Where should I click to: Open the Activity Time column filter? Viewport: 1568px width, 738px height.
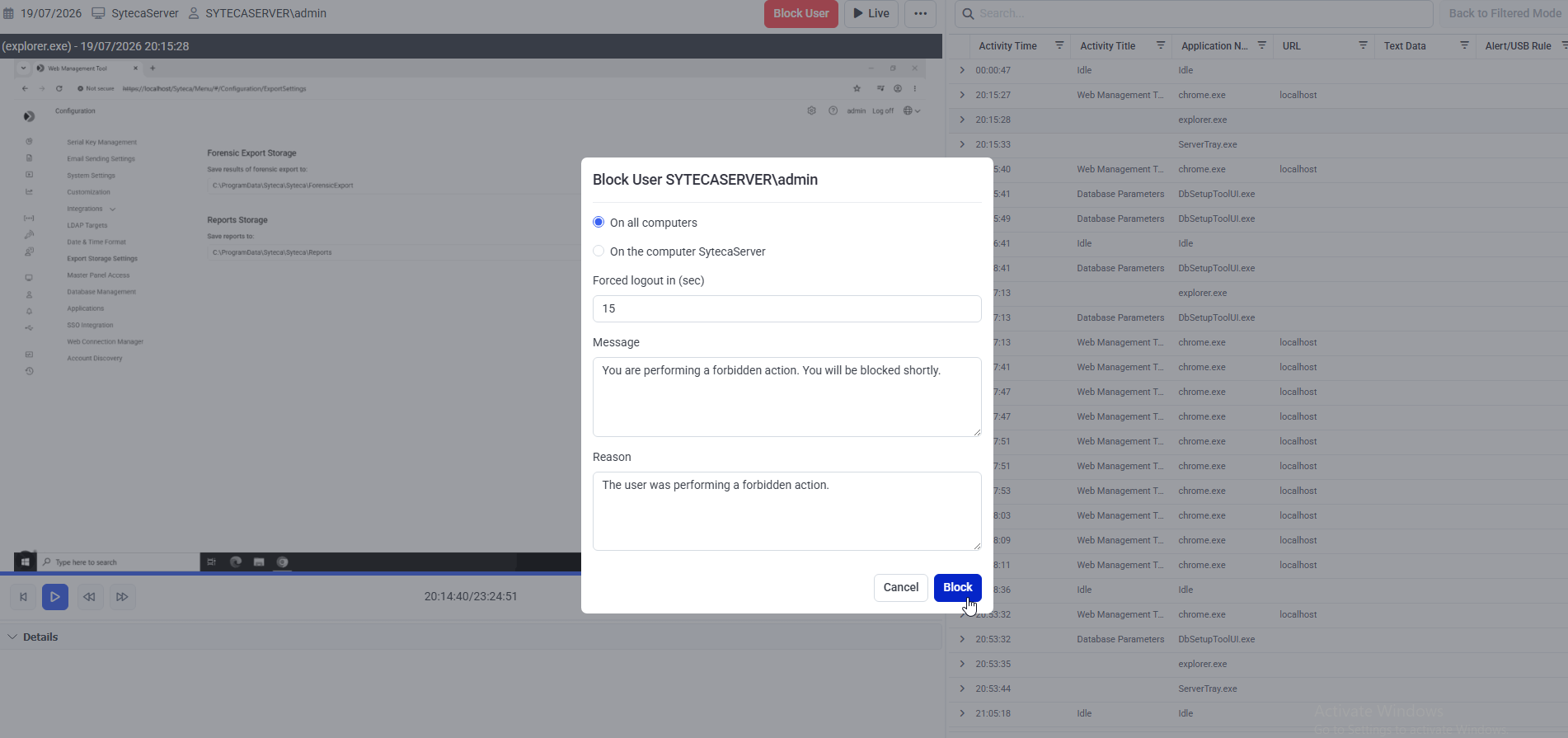click(1059, 45)
